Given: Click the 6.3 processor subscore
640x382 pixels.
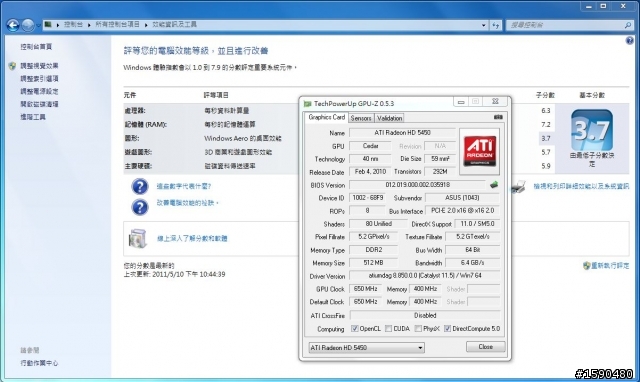Looking at the screenshot, I should click(x=546, y=111).
